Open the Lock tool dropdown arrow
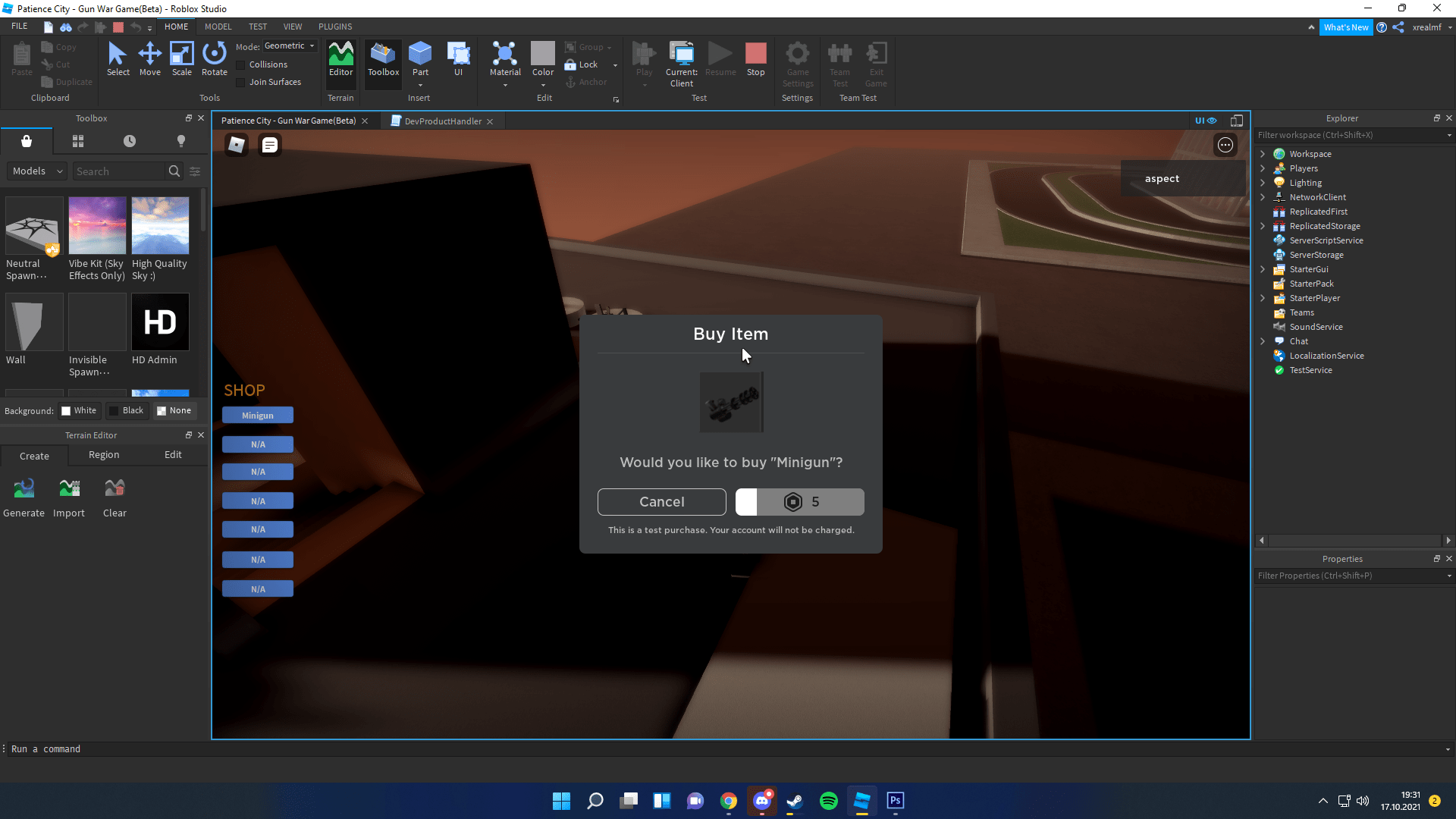Viewport: 1456px width, 819px height. [x=615, y=65]
